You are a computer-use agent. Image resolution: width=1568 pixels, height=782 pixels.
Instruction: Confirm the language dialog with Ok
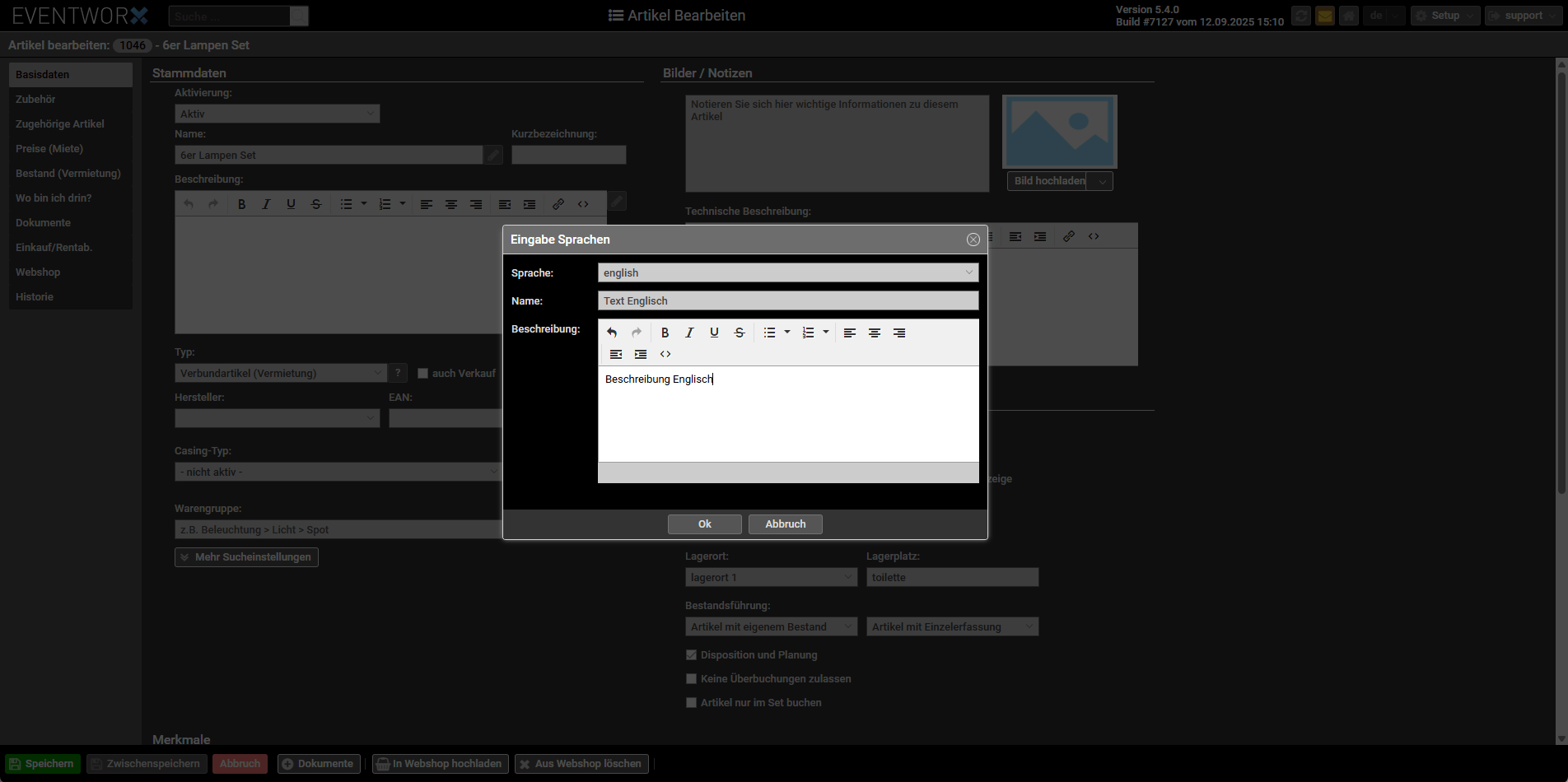[704, 524]
